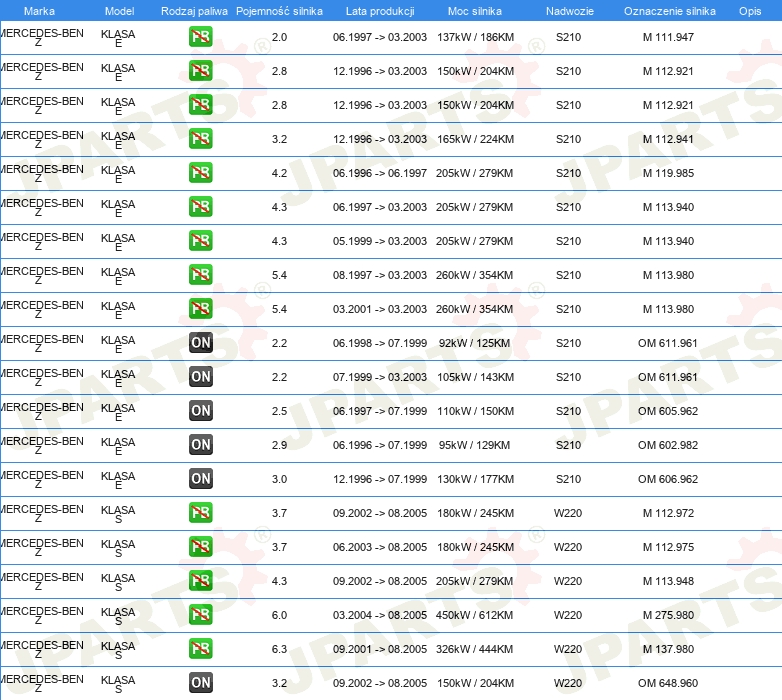Click the Marka column header

coord(39,10)
